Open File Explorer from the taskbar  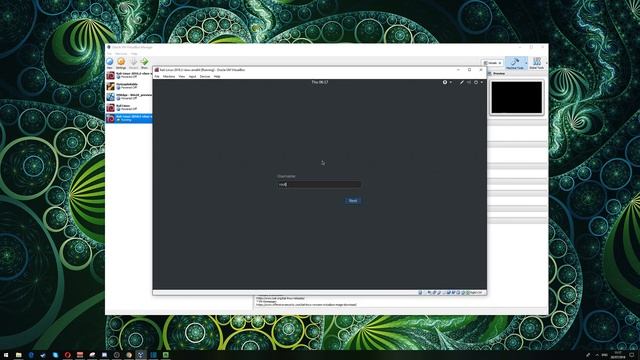18,355
